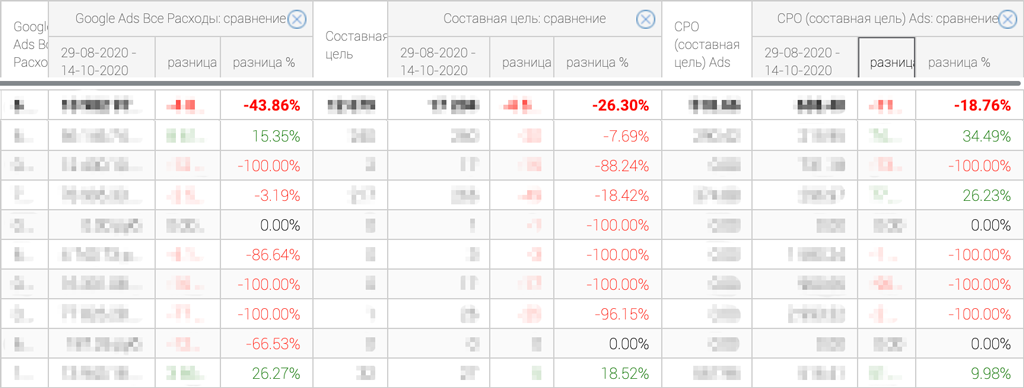The image size is (1024, 388).
Task: Remove the Составная цель comparison group
Action: pyautogui.click(x=645, y=20)
